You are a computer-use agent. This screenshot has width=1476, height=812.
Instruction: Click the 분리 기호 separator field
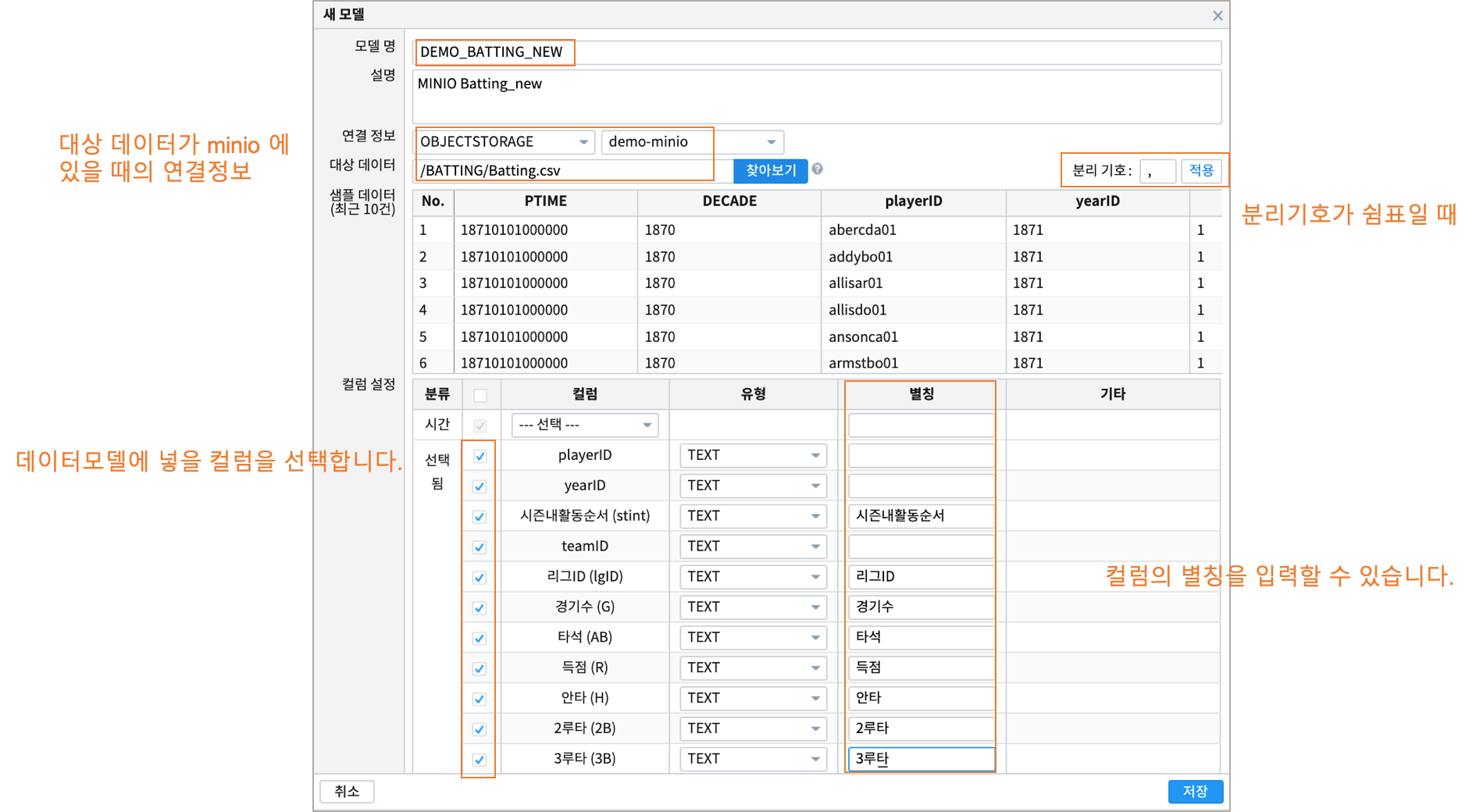1157,170
